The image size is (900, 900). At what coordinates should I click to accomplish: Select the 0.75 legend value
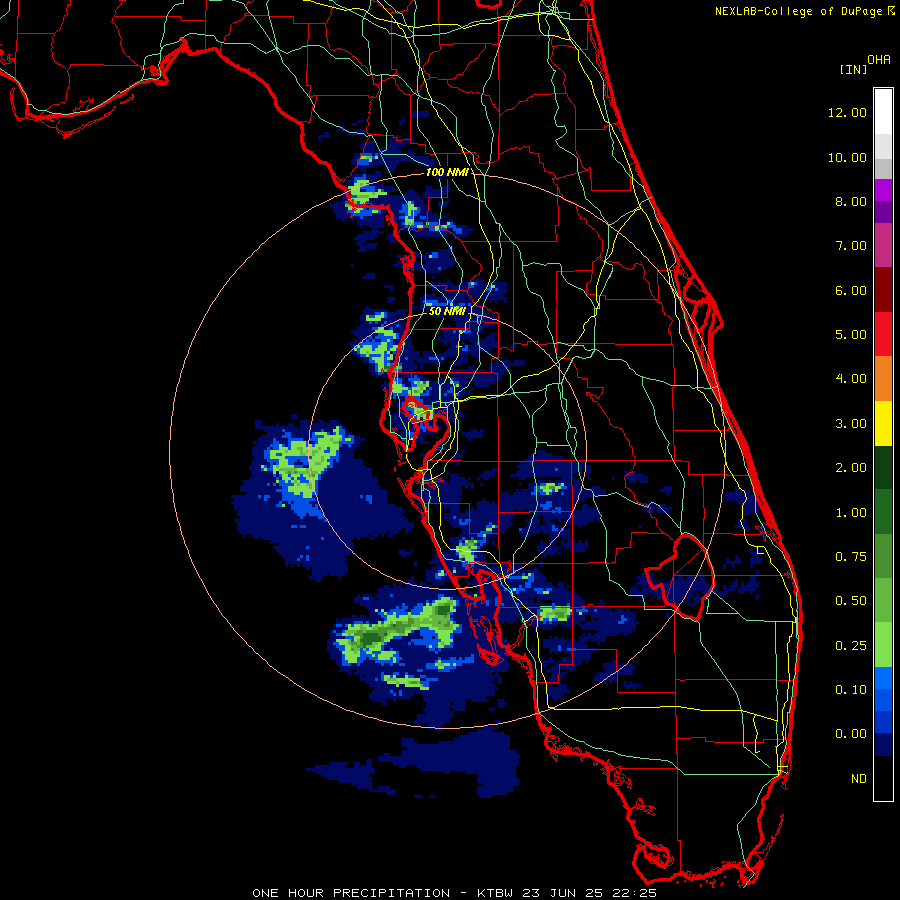(851, 557)
